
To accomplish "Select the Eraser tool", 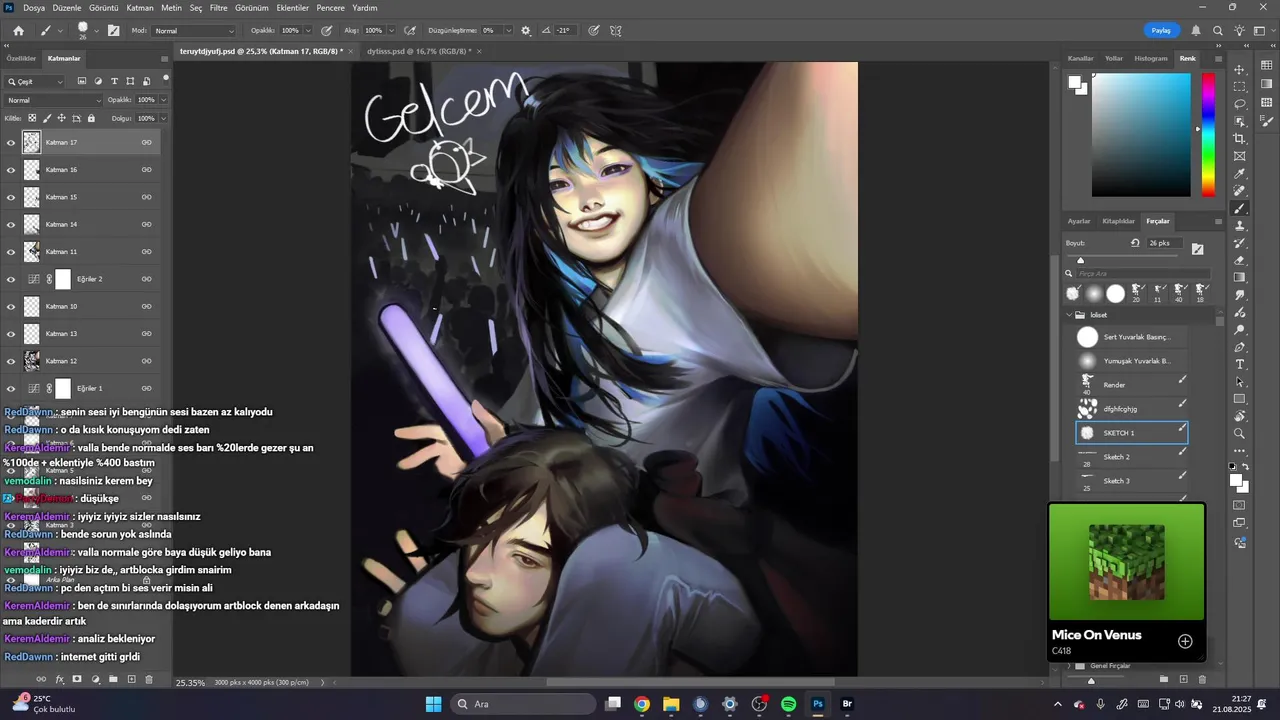I will pos(1240,261).
